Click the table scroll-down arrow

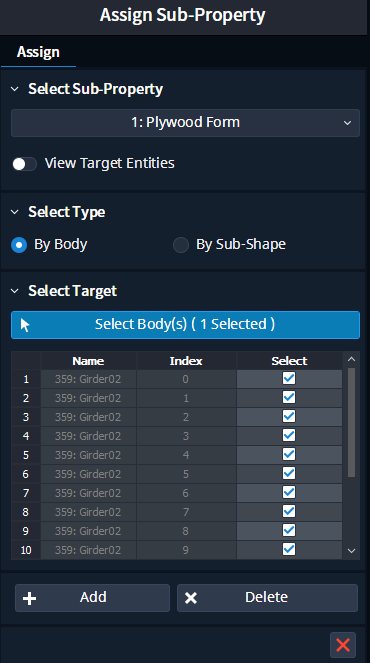pyautogui.click(x=351, y=551)
